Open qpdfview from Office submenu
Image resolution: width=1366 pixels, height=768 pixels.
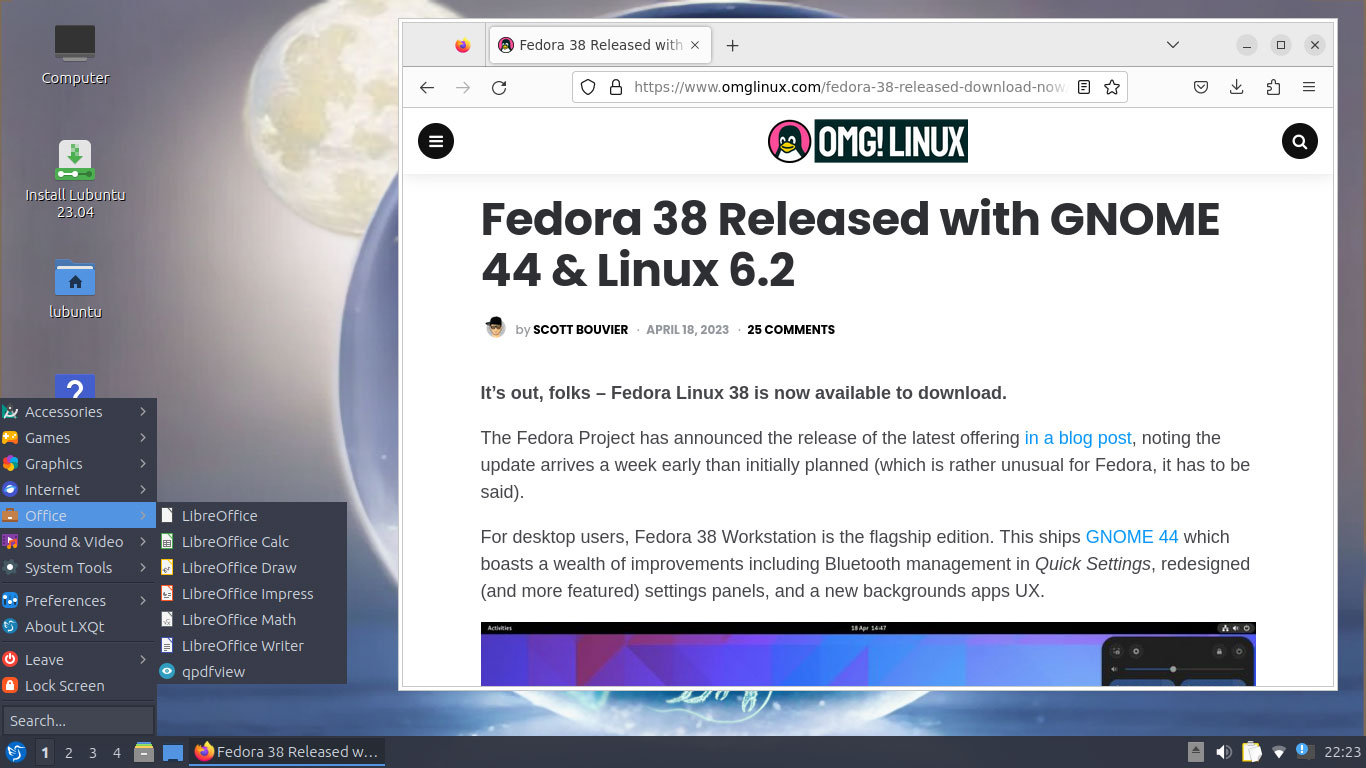(252, 672)
